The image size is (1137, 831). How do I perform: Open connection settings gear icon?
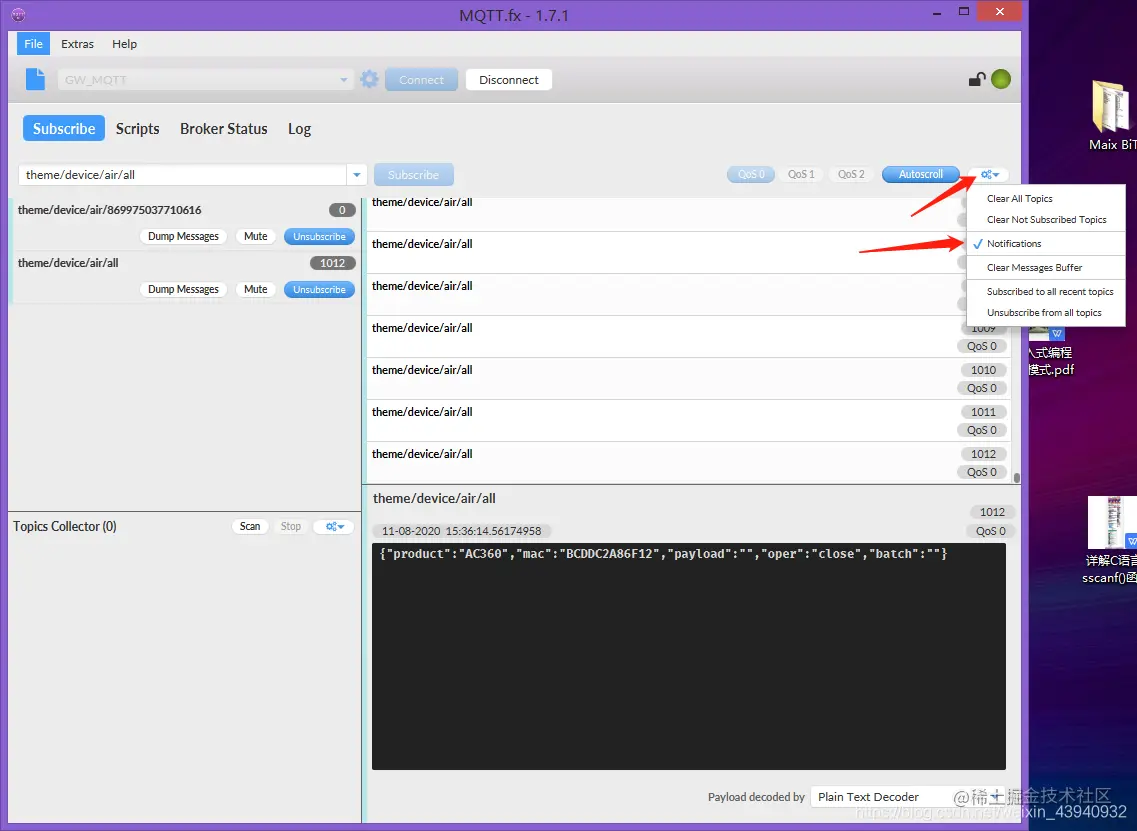click(369, 79)
